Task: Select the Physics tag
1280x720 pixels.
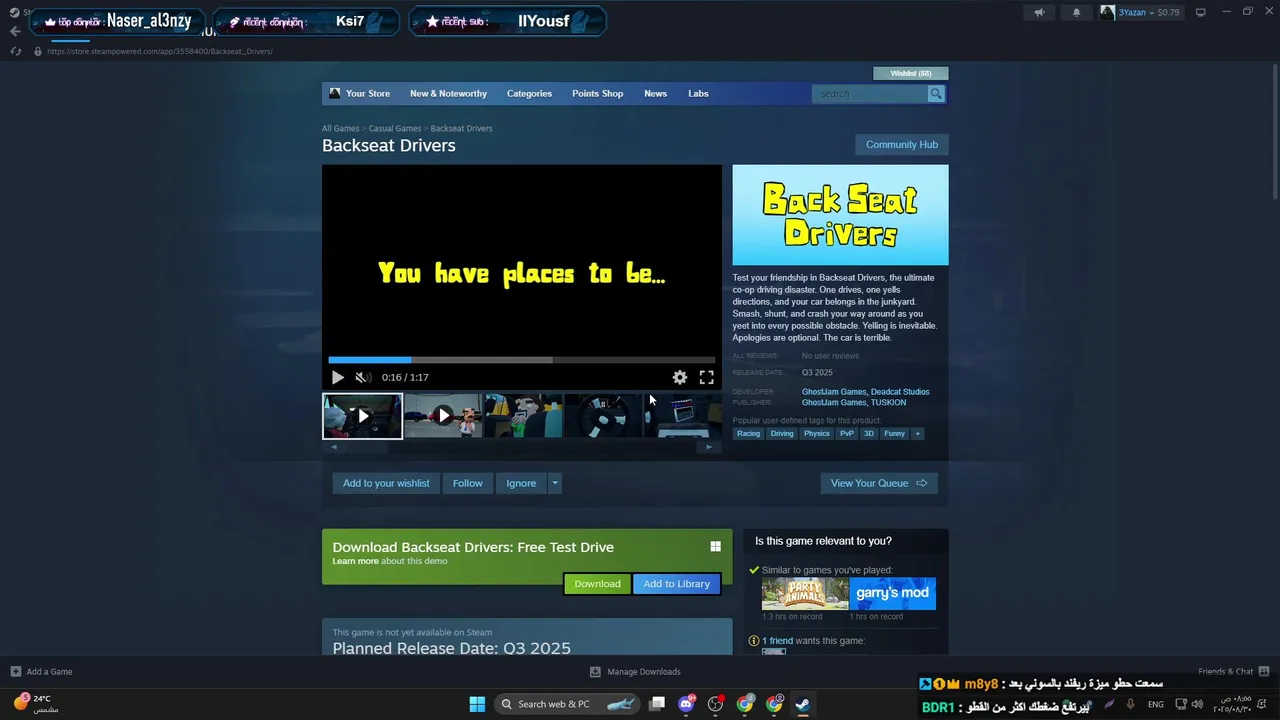Action: point(817,434)
